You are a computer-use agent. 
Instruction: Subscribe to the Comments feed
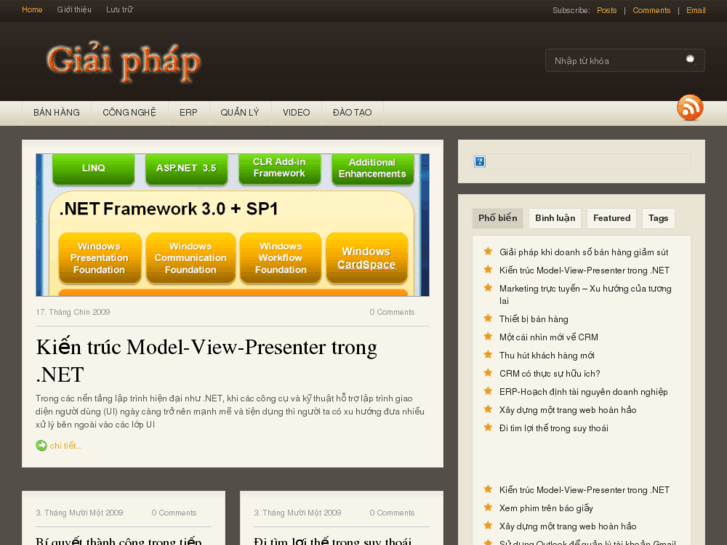pos(651,10)
